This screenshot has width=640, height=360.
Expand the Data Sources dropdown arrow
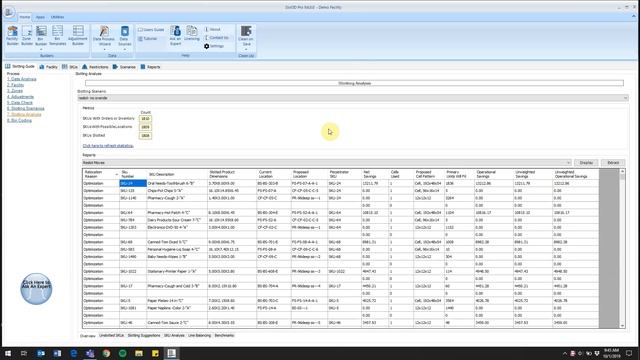124,49
